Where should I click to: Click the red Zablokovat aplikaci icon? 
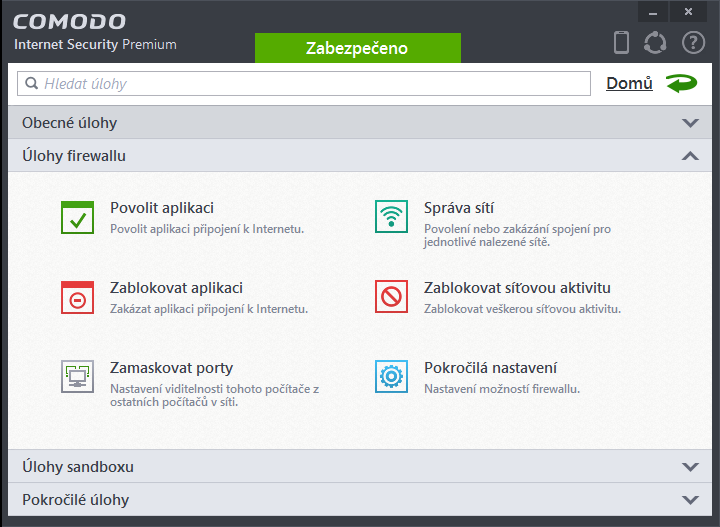[x=77, y=297]
